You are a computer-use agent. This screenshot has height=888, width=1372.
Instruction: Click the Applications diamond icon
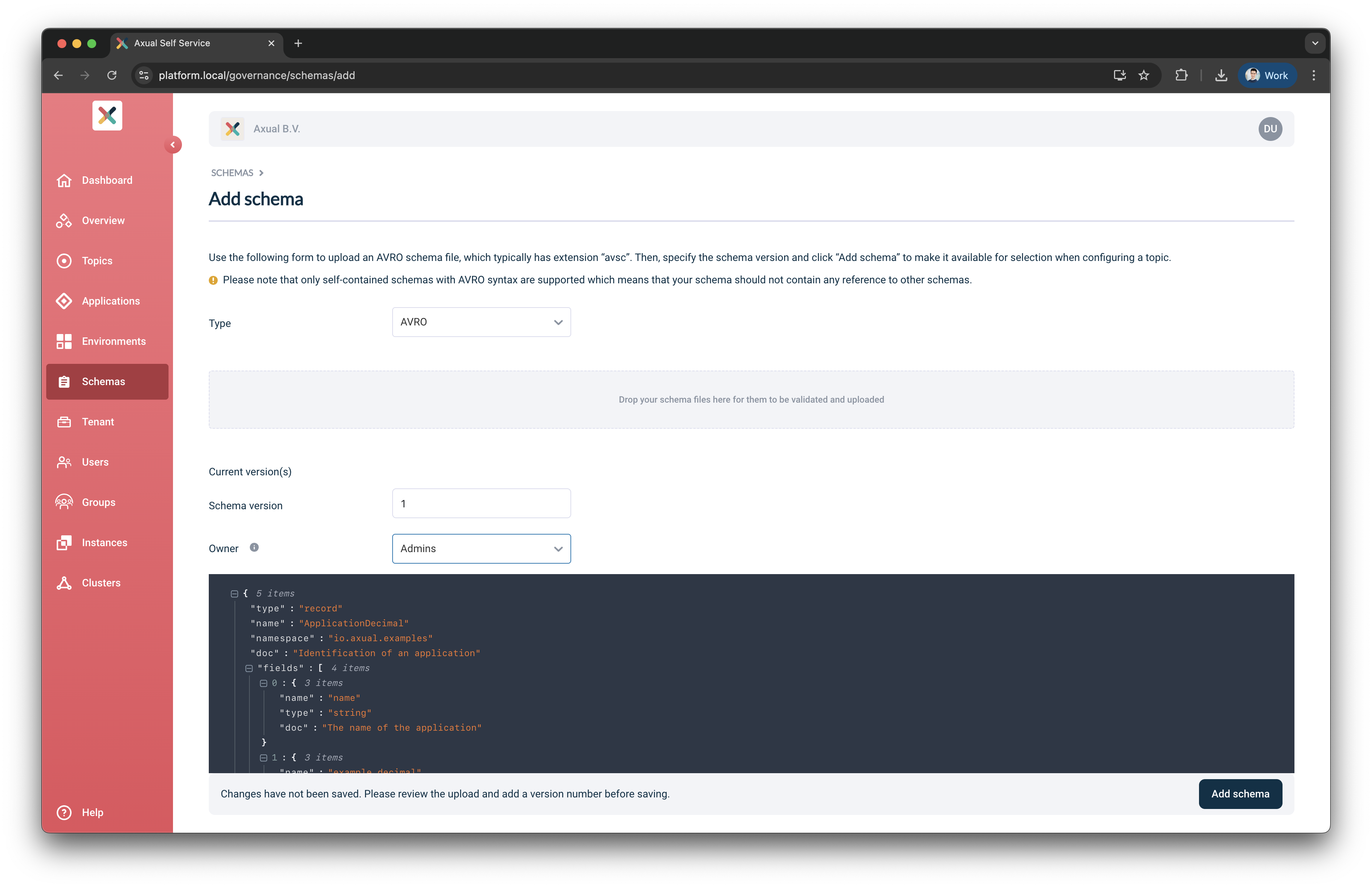[x=64, y=301]
